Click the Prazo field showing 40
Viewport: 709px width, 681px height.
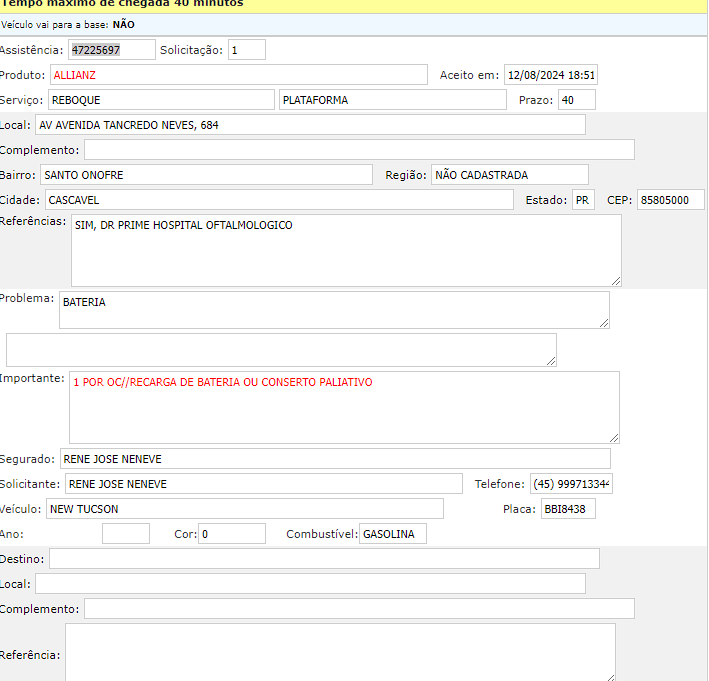coord(576,100)
